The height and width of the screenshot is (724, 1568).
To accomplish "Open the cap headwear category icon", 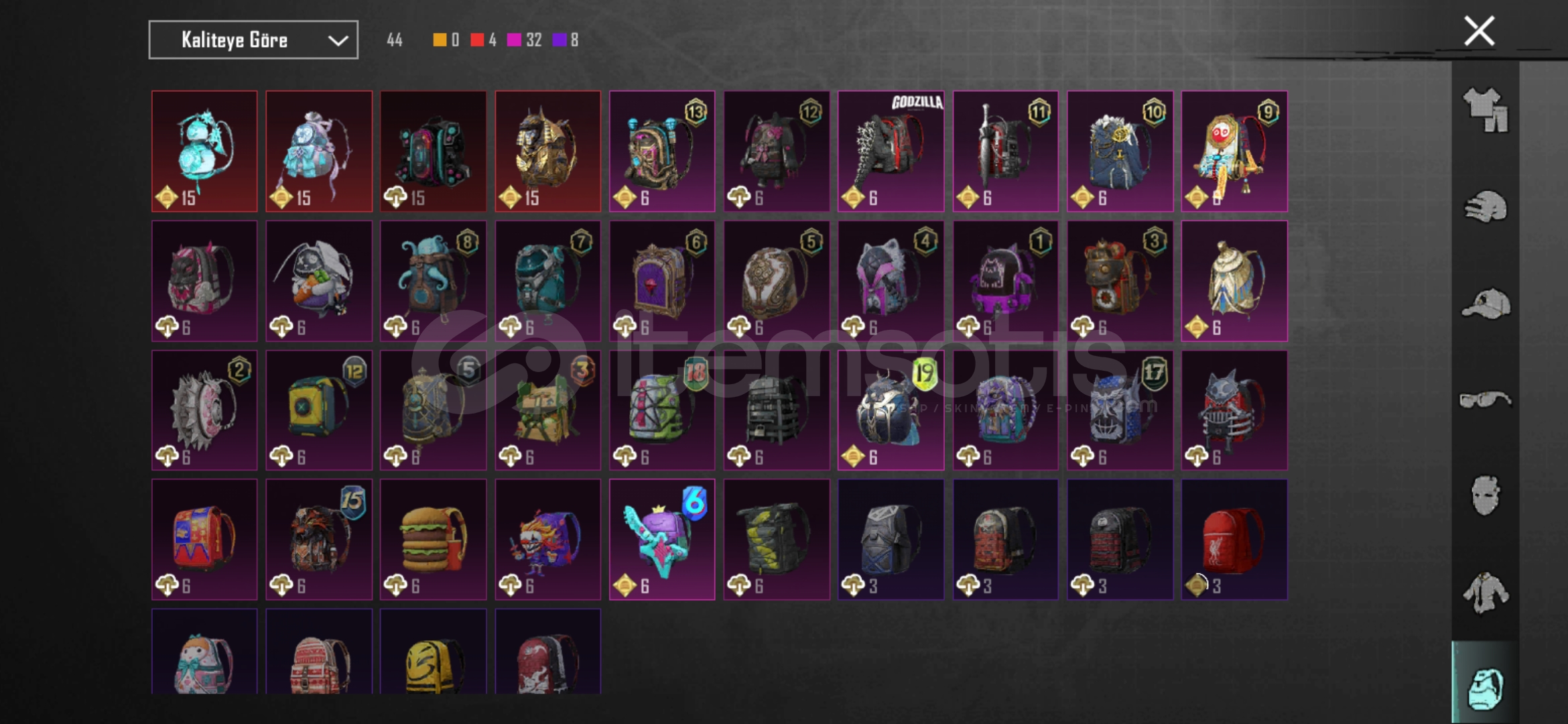I will (x=1486, y=304).
